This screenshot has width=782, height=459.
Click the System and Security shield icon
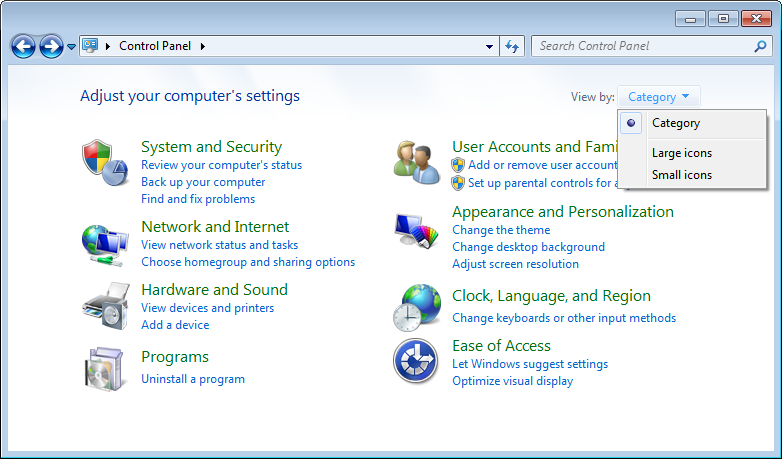pyautogui.click(x=105, y=163)
